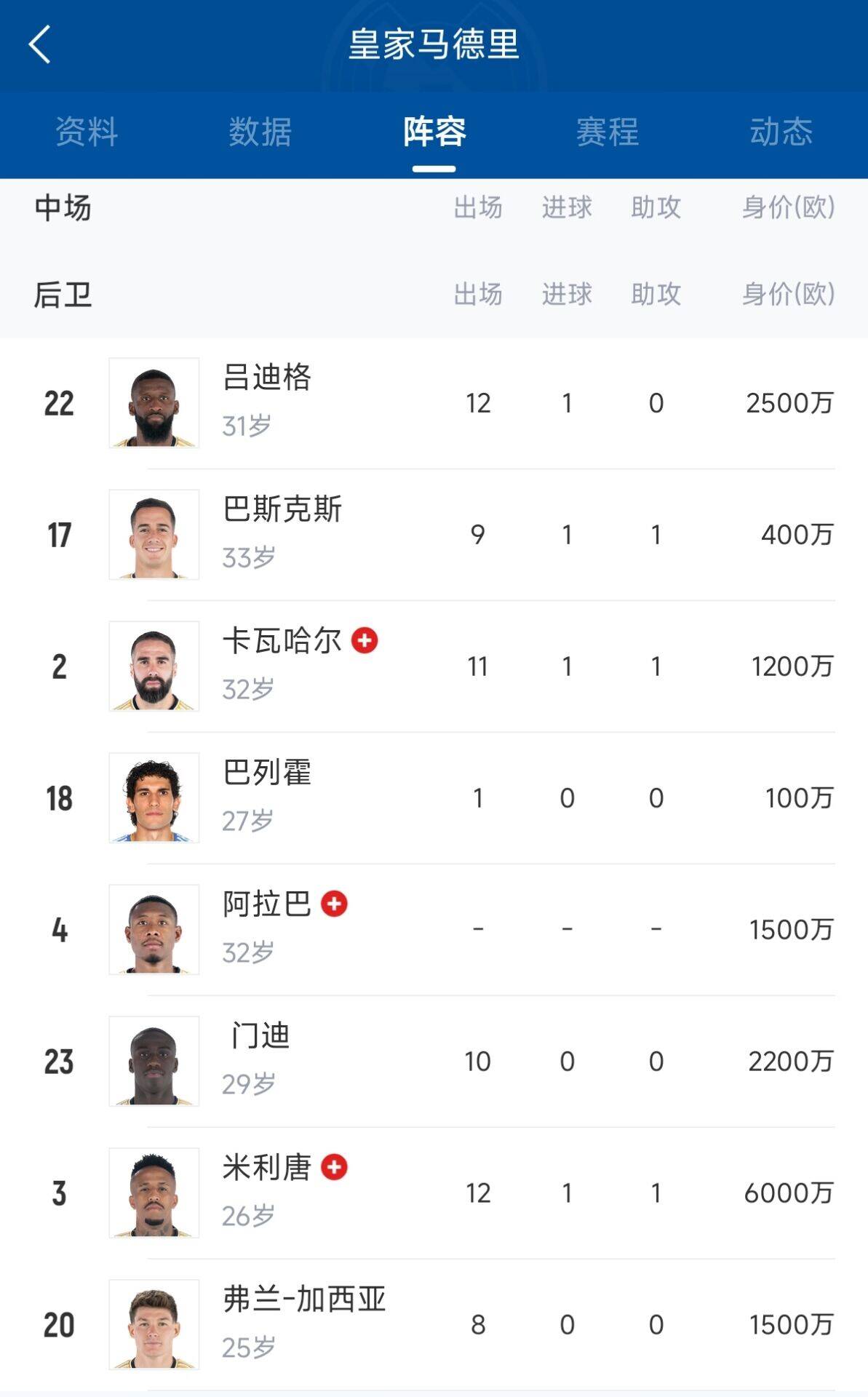Screen dimensions: 868x1397
Task: Open 巴列霍's player photo
Action: coord(154,797)
